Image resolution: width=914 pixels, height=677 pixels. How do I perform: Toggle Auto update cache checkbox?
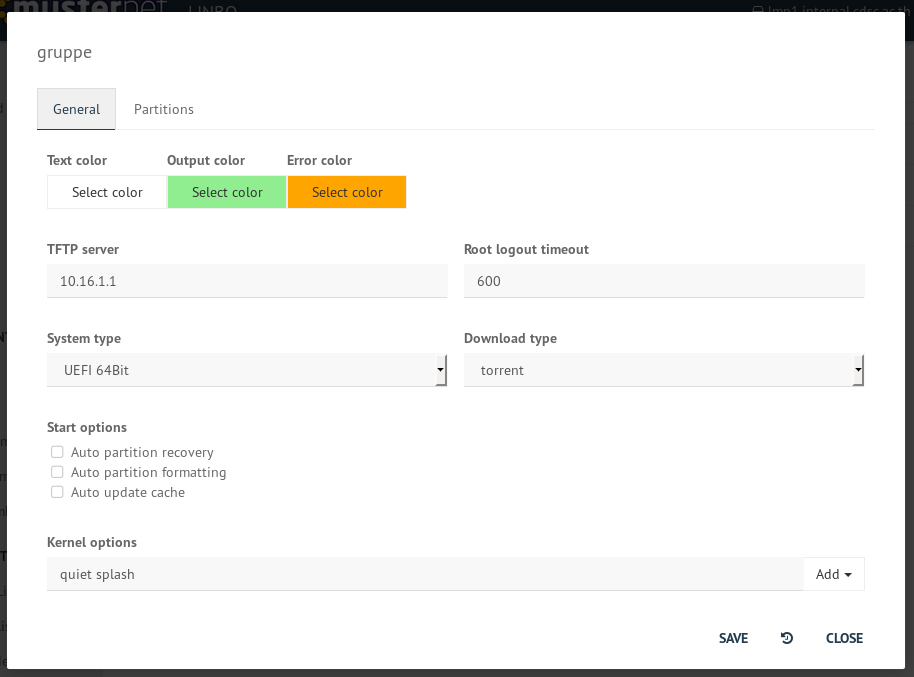58,492
